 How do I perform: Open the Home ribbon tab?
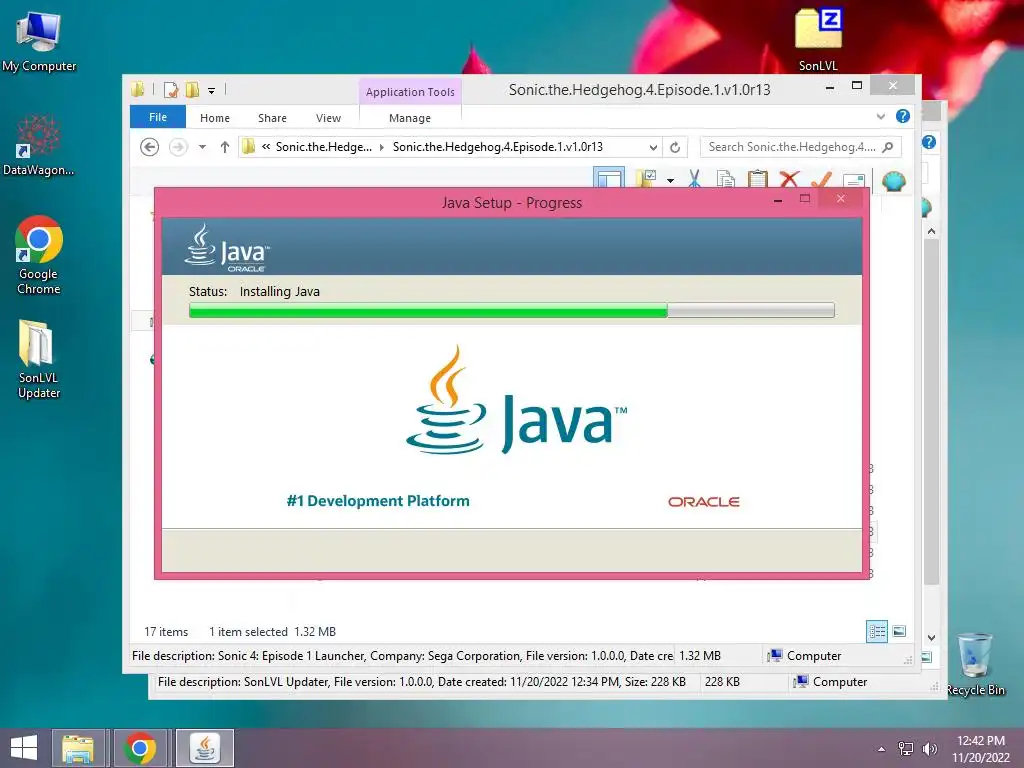coord(215,118)
